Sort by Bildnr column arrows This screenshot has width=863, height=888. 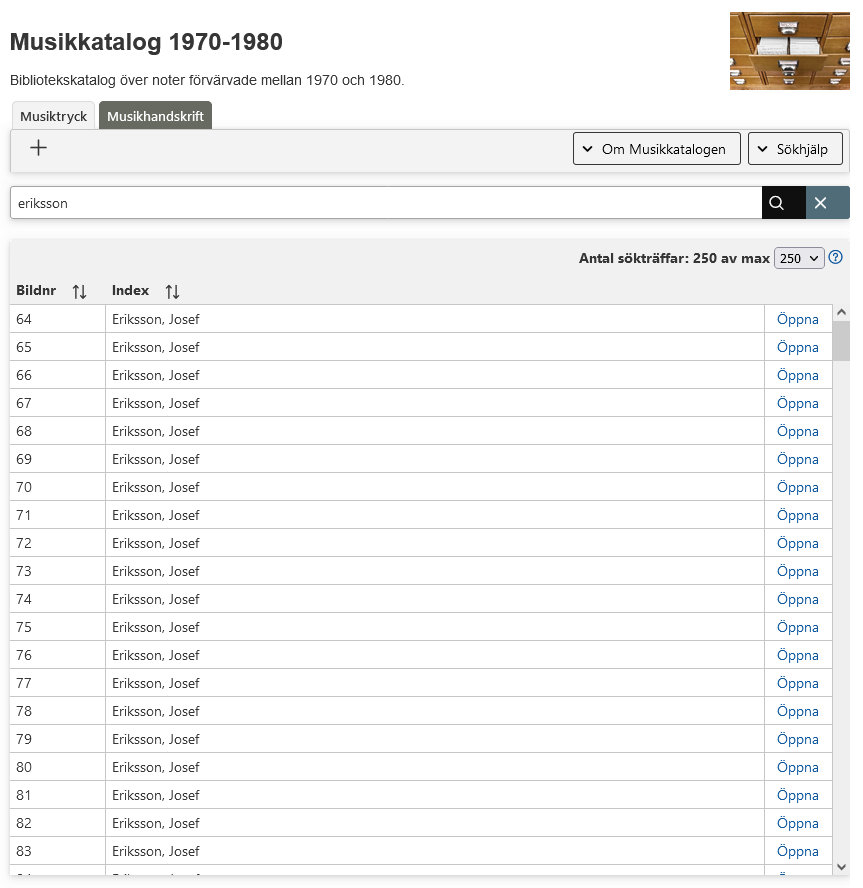click(x=80, y=291)
